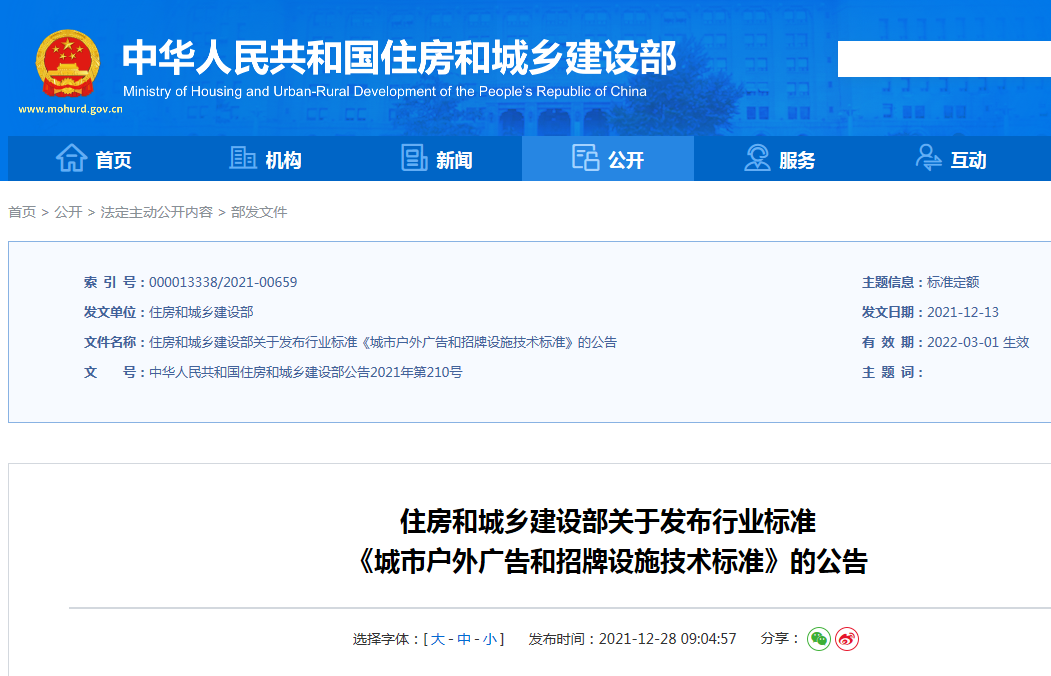Set font size to 中
This screenshot has width=1051, height=676.
tap(464, 639)
